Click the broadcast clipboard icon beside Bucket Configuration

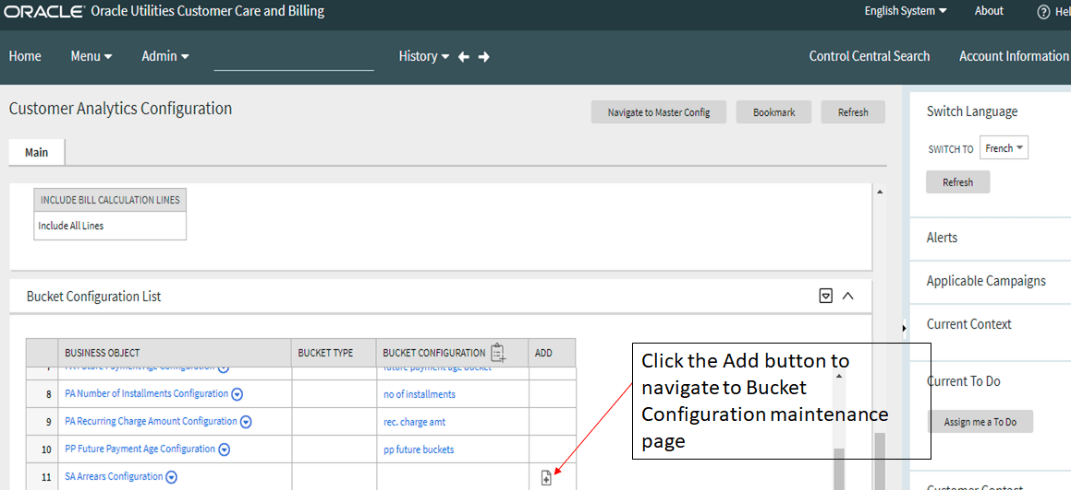[498, 352]
